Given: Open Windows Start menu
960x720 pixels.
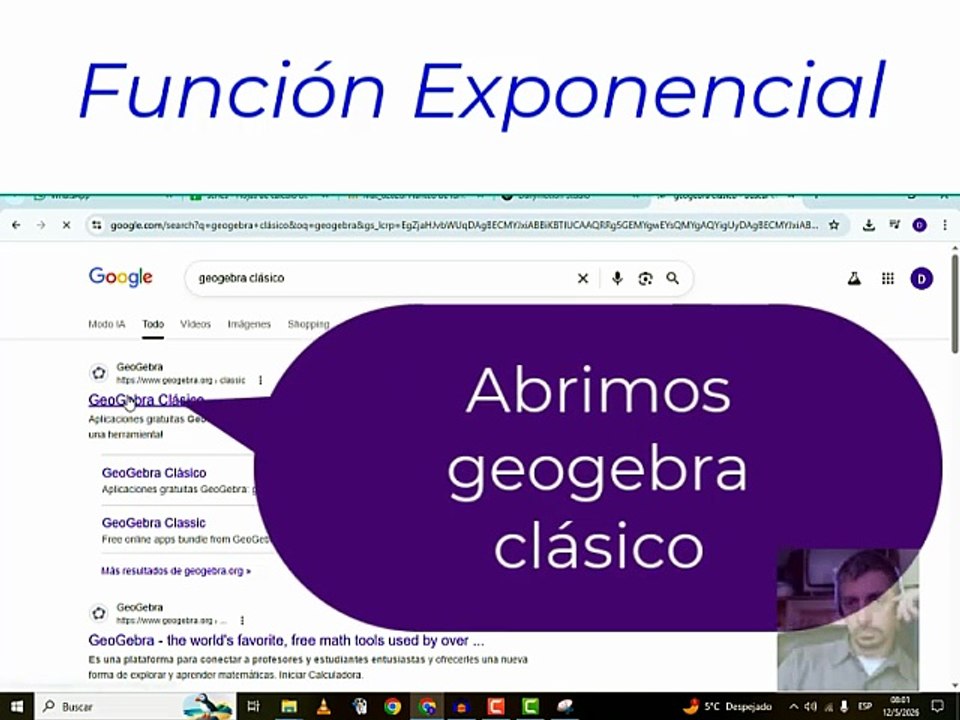Looking at the screenshot, I should (x=17, y=707).
